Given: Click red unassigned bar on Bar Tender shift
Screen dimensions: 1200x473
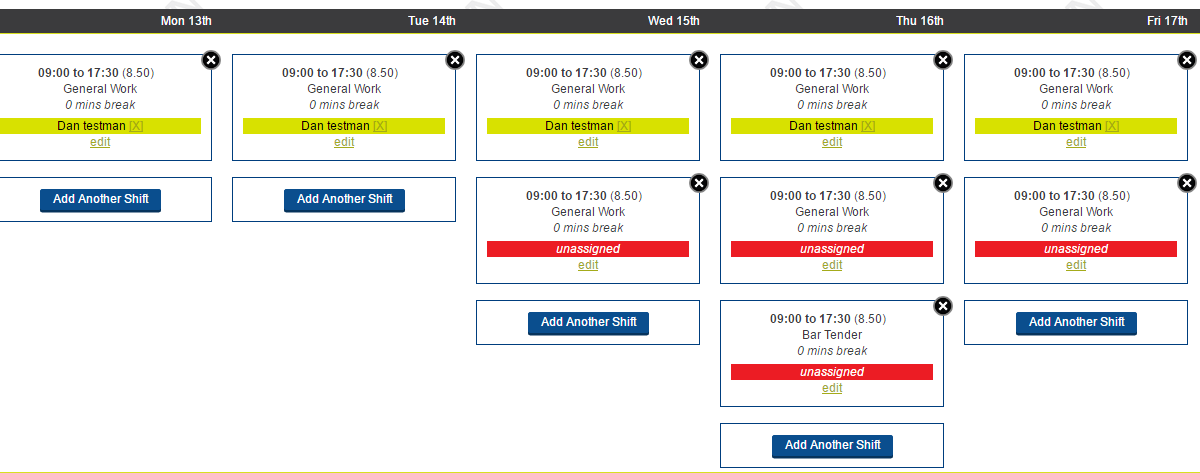Looking at the screenshot, I should pos(832,372).
